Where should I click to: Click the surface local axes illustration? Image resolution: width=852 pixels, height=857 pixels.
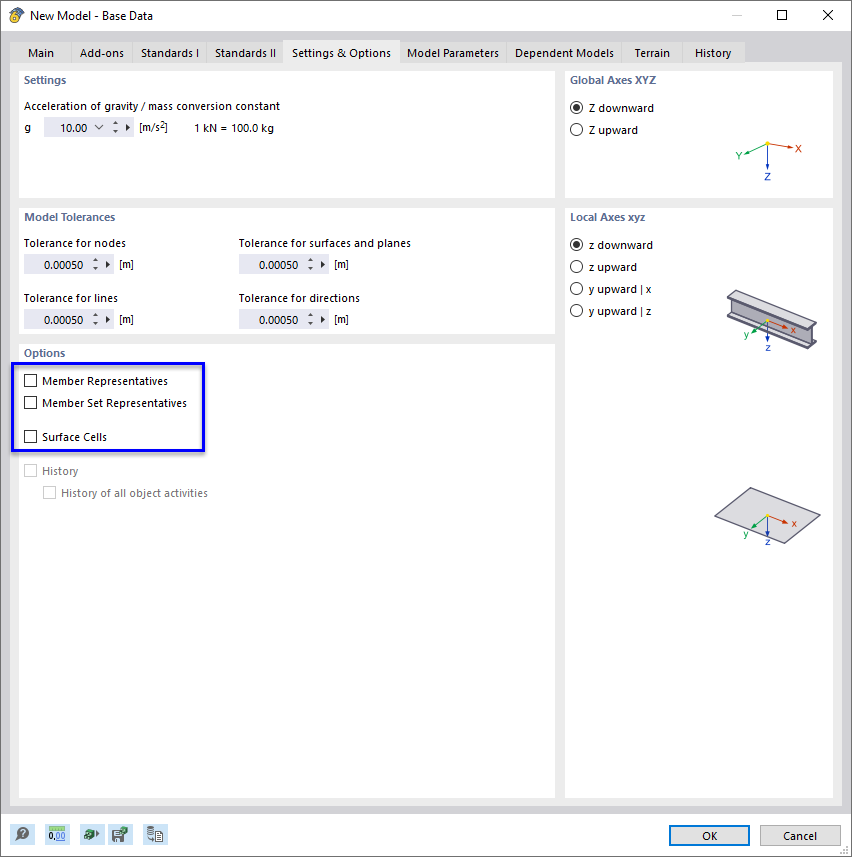pos(767,515)
